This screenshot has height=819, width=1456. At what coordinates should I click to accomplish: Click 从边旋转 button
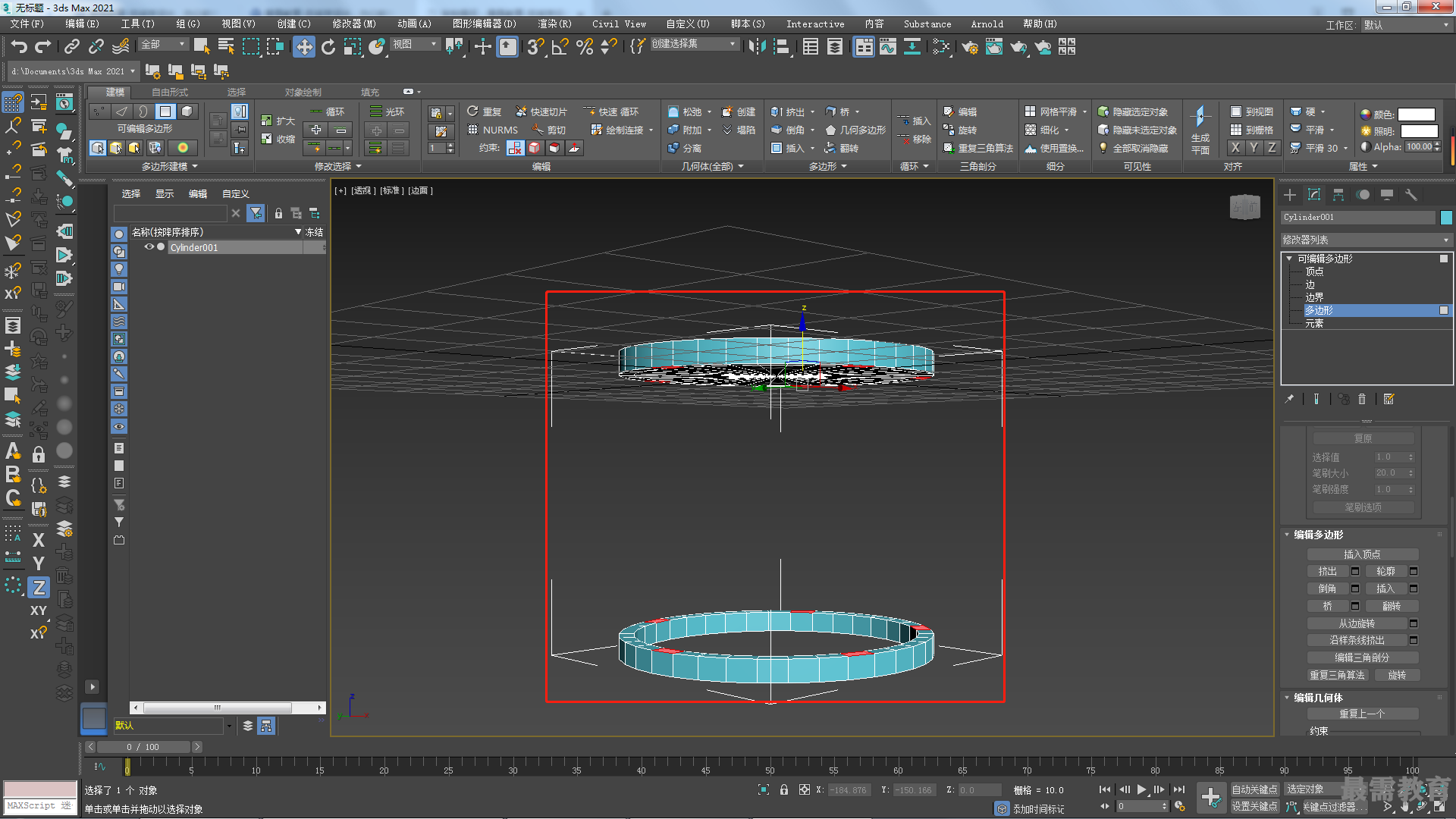(x=1357, y=623)
